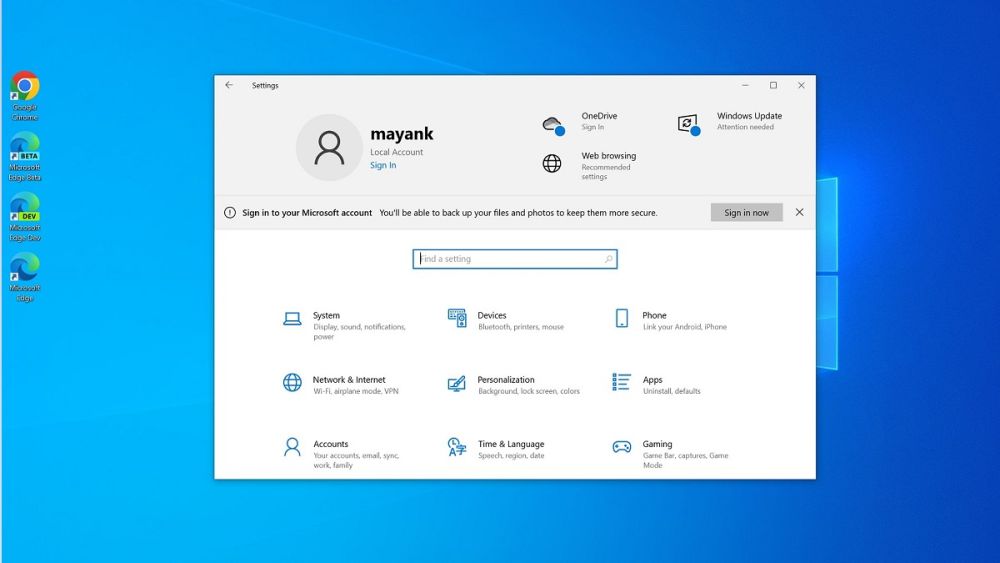Viewport: 1000px width, 563px height.
Task: Click the OneDrive Sign In text
Action: (x=592, y=127)
